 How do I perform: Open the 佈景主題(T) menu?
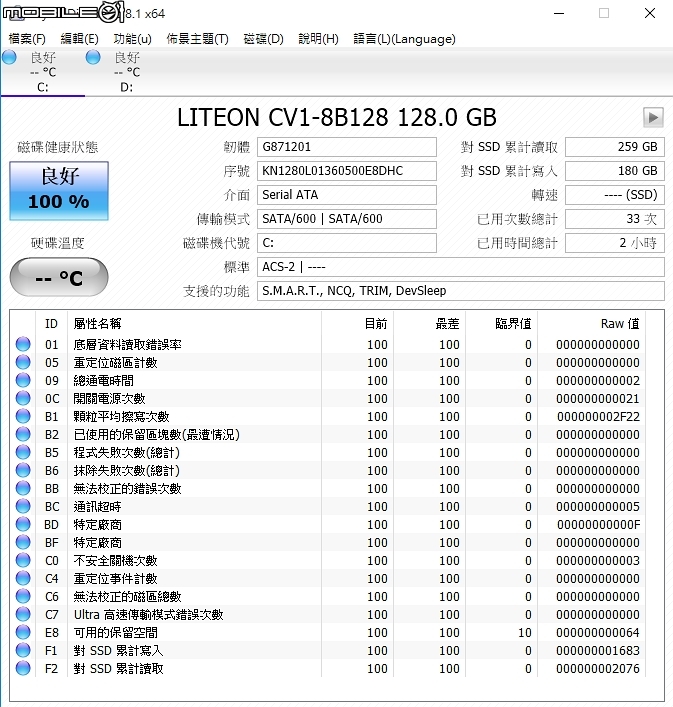(x=197, y=39)
